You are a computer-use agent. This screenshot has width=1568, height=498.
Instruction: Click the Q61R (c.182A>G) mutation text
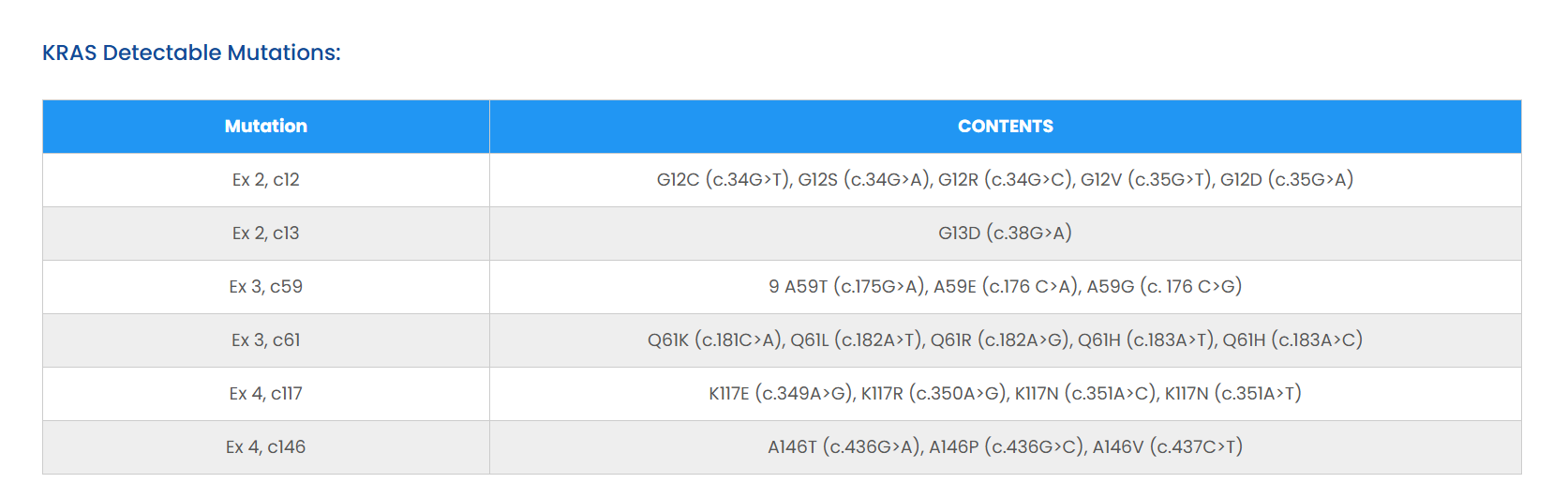pos(1000,340)
